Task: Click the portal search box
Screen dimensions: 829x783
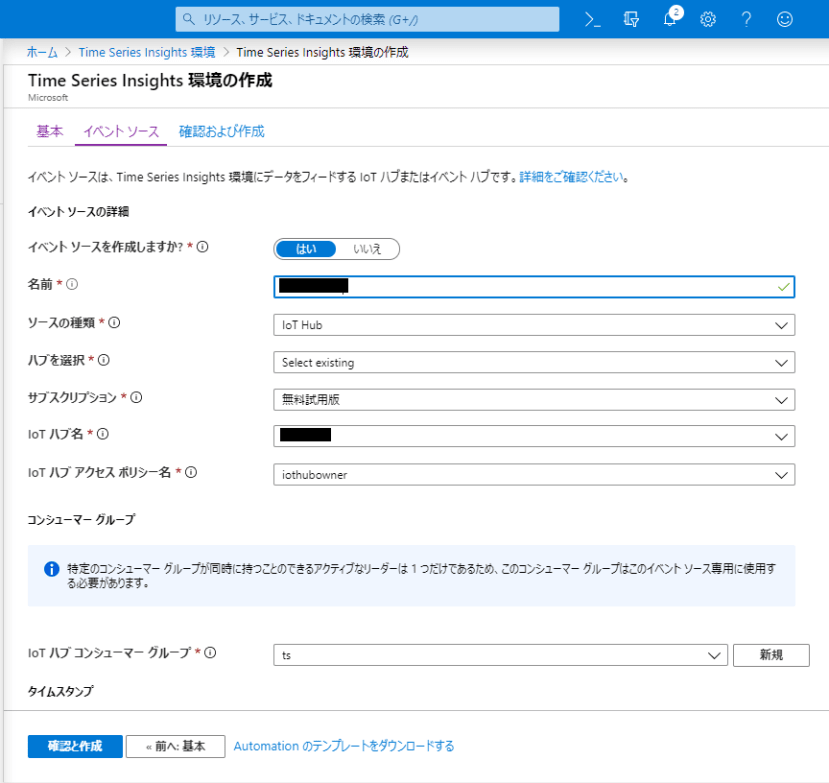Action: click(367, 20)
